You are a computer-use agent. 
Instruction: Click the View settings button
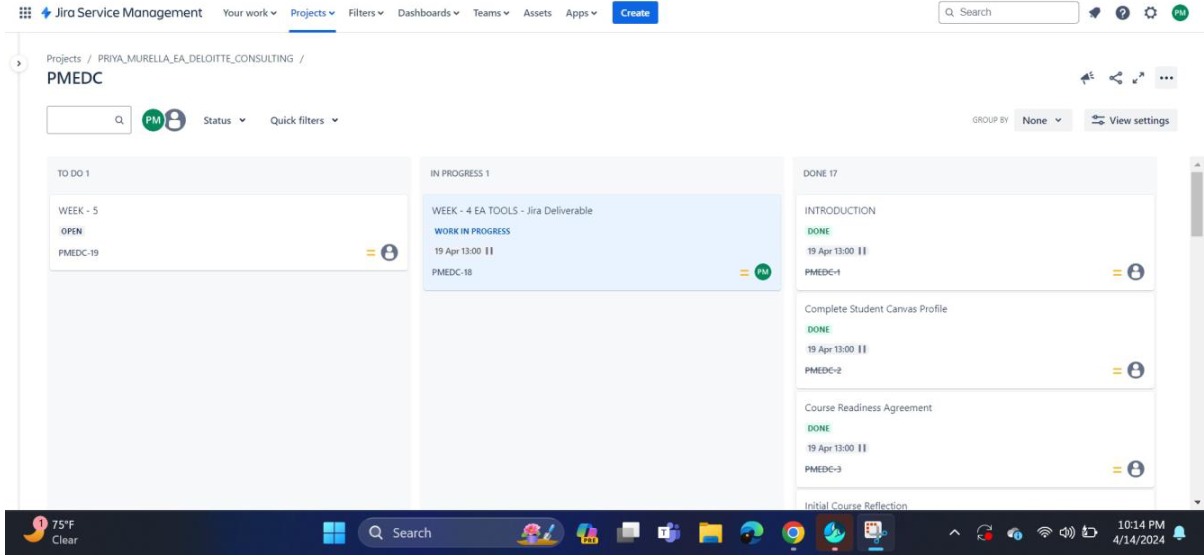tap(1130, 120)
